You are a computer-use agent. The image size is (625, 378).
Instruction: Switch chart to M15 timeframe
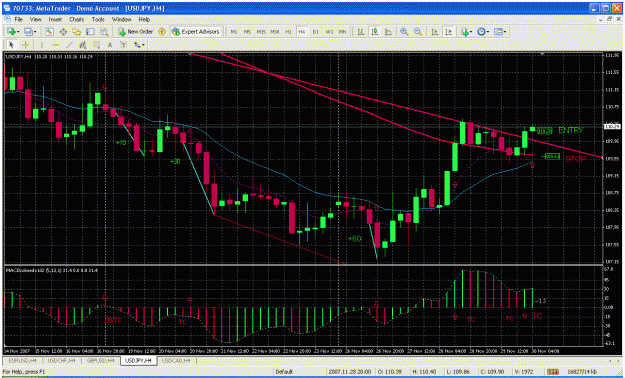[x=261, y=32]
